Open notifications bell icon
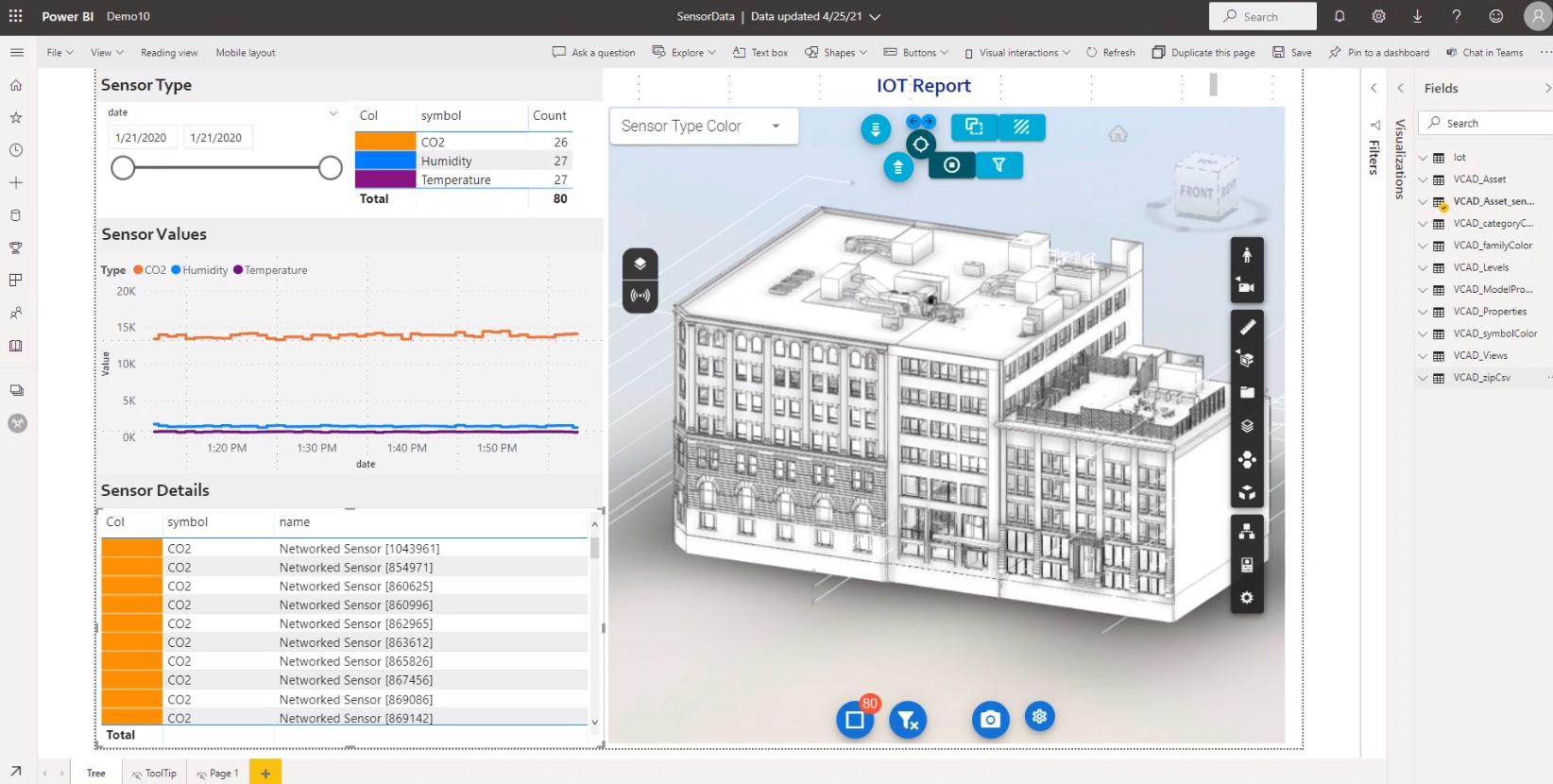The width and height of the screenshot is (1553, 784). [x=1340, y=16]
